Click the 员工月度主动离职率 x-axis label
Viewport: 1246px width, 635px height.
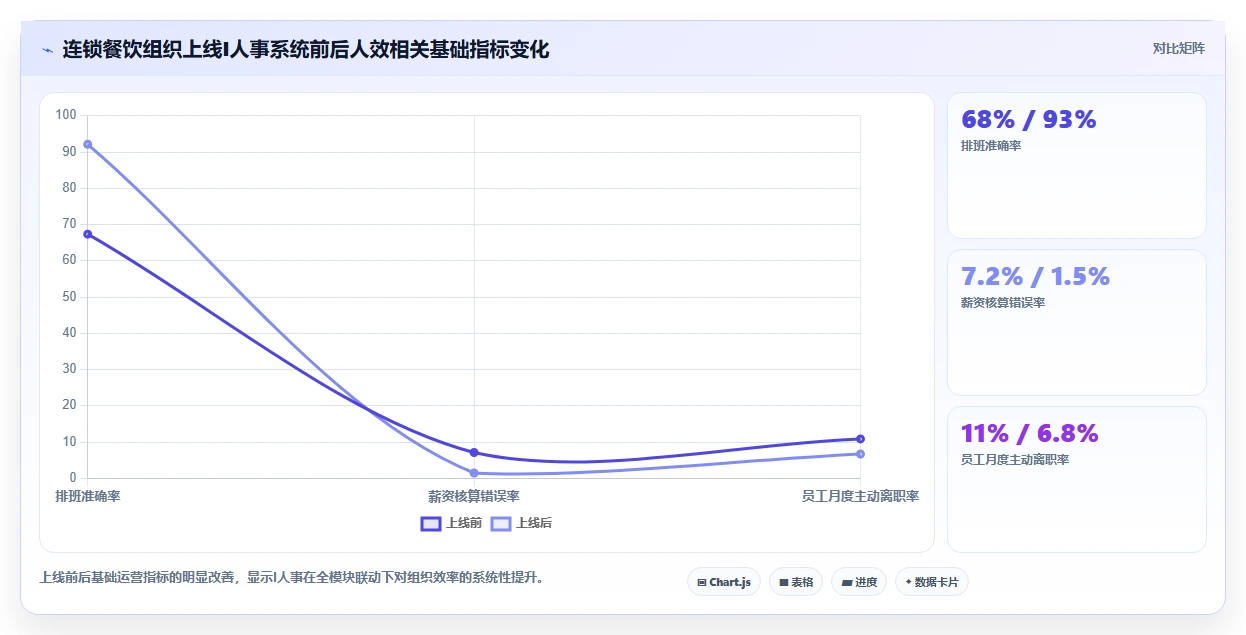860,496
